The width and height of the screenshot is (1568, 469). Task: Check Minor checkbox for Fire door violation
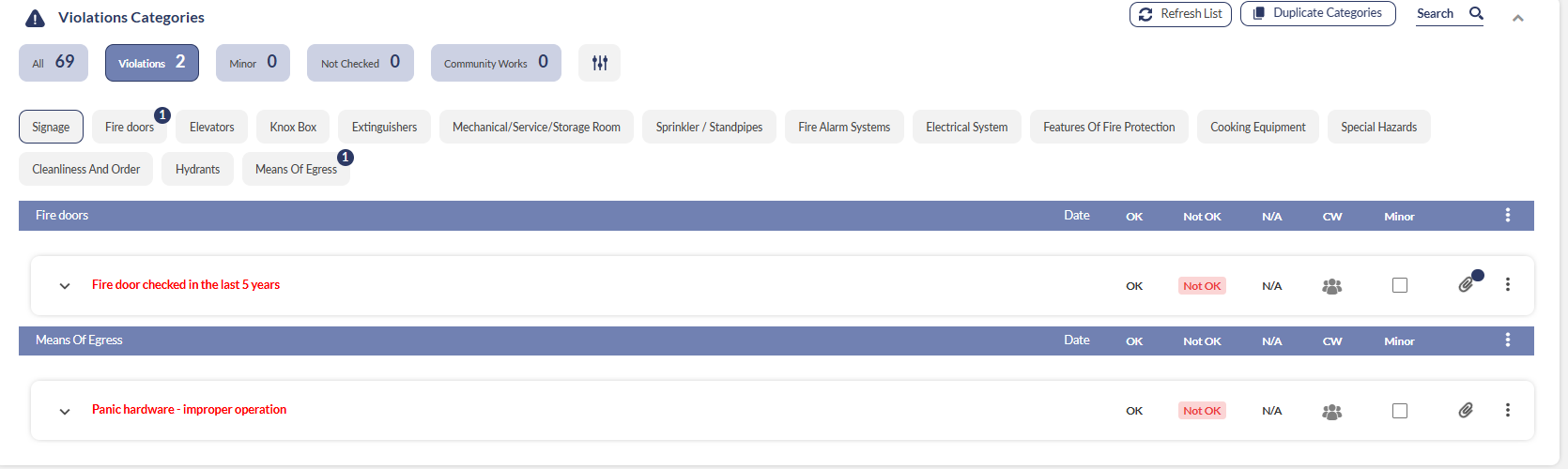click(1399, 285)
